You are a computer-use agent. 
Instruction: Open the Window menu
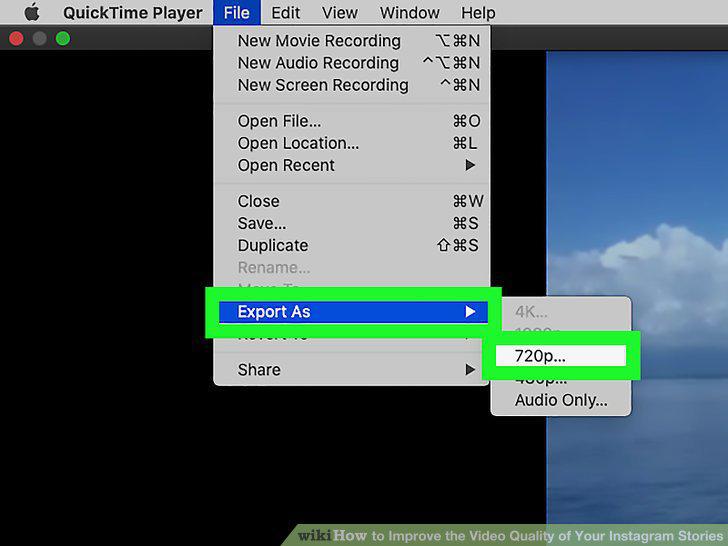[x=410, y=13]
